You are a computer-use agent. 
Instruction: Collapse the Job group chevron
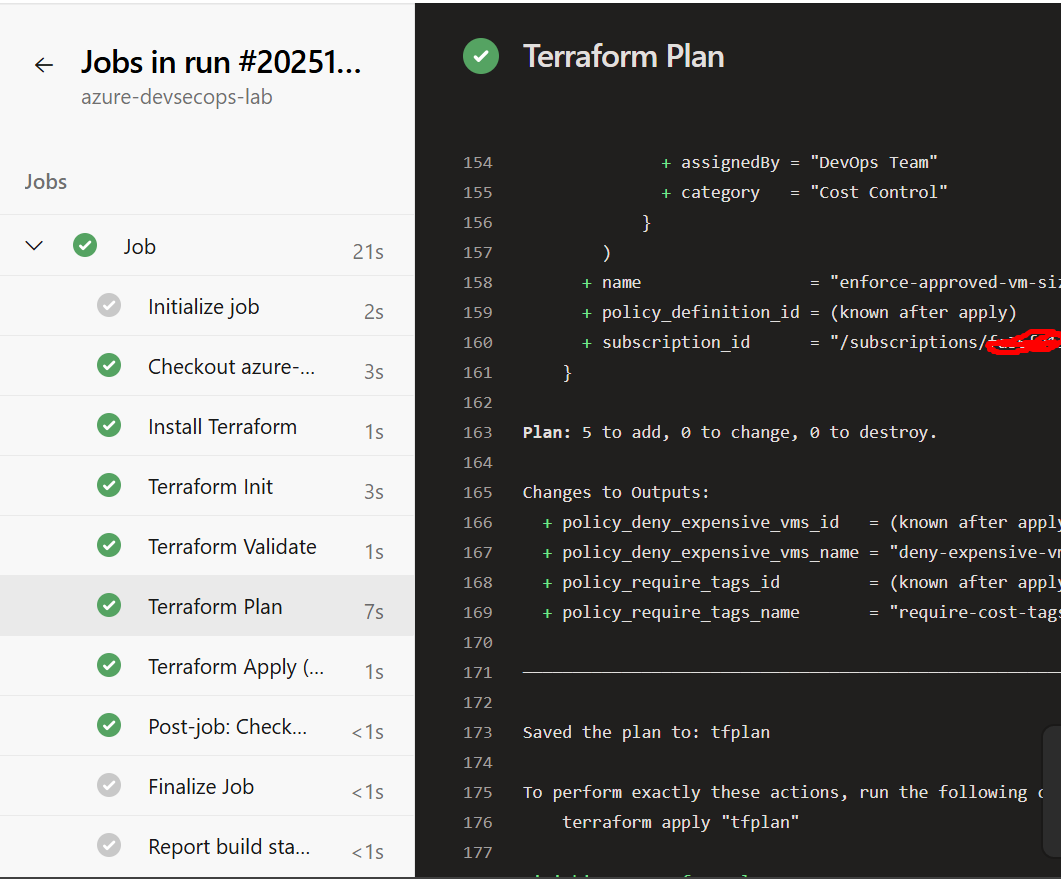35,246
